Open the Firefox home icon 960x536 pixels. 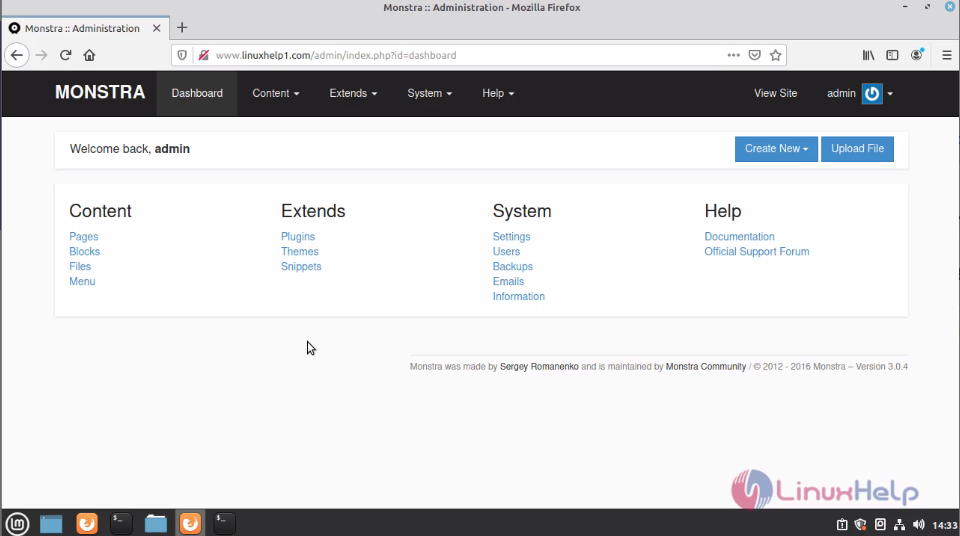(89, 55)
